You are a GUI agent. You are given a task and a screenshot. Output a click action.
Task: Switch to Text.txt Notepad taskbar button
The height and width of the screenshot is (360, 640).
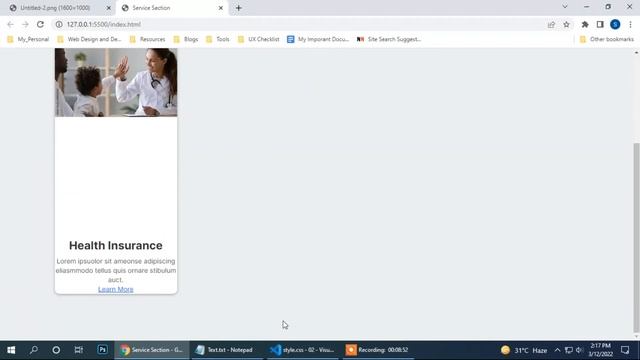228,350
